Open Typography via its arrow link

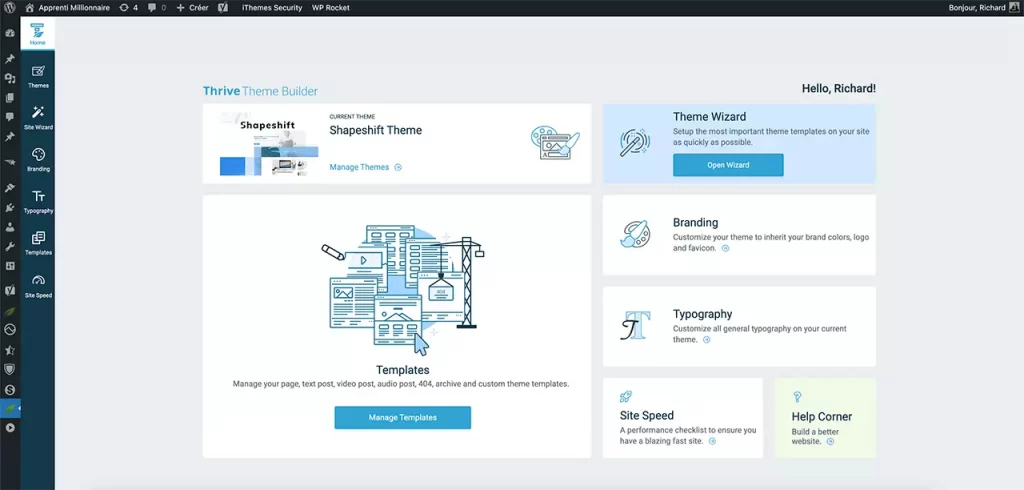(707, 340)
